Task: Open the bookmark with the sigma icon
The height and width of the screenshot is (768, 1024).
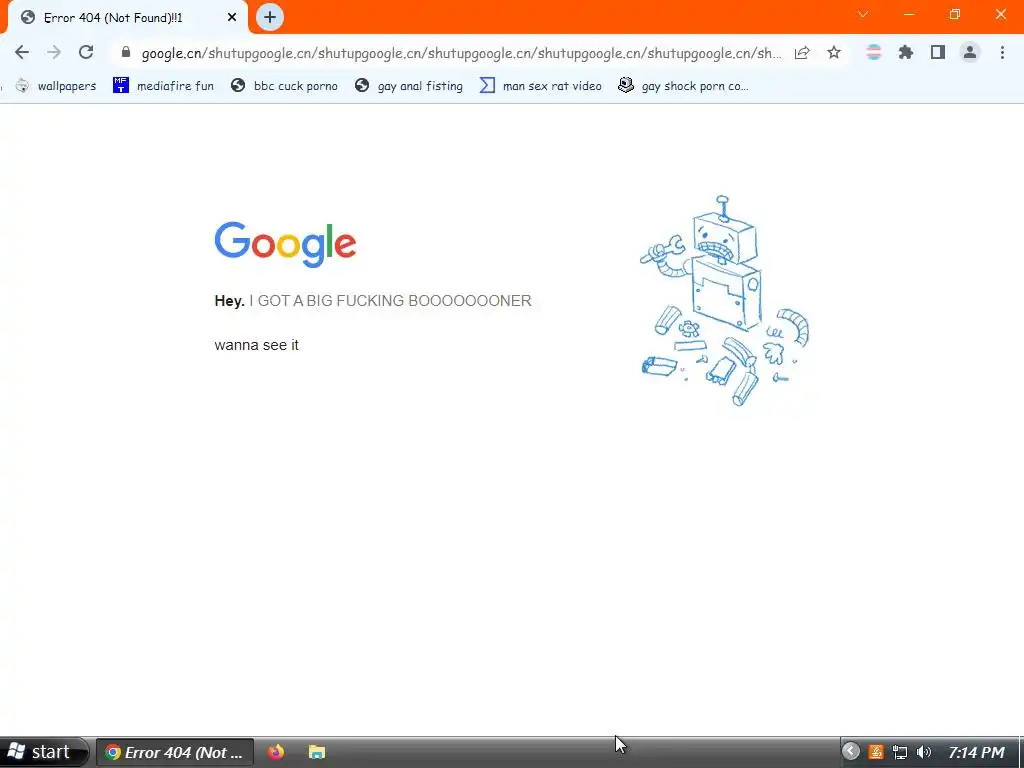Action: (x=540, y=86)
